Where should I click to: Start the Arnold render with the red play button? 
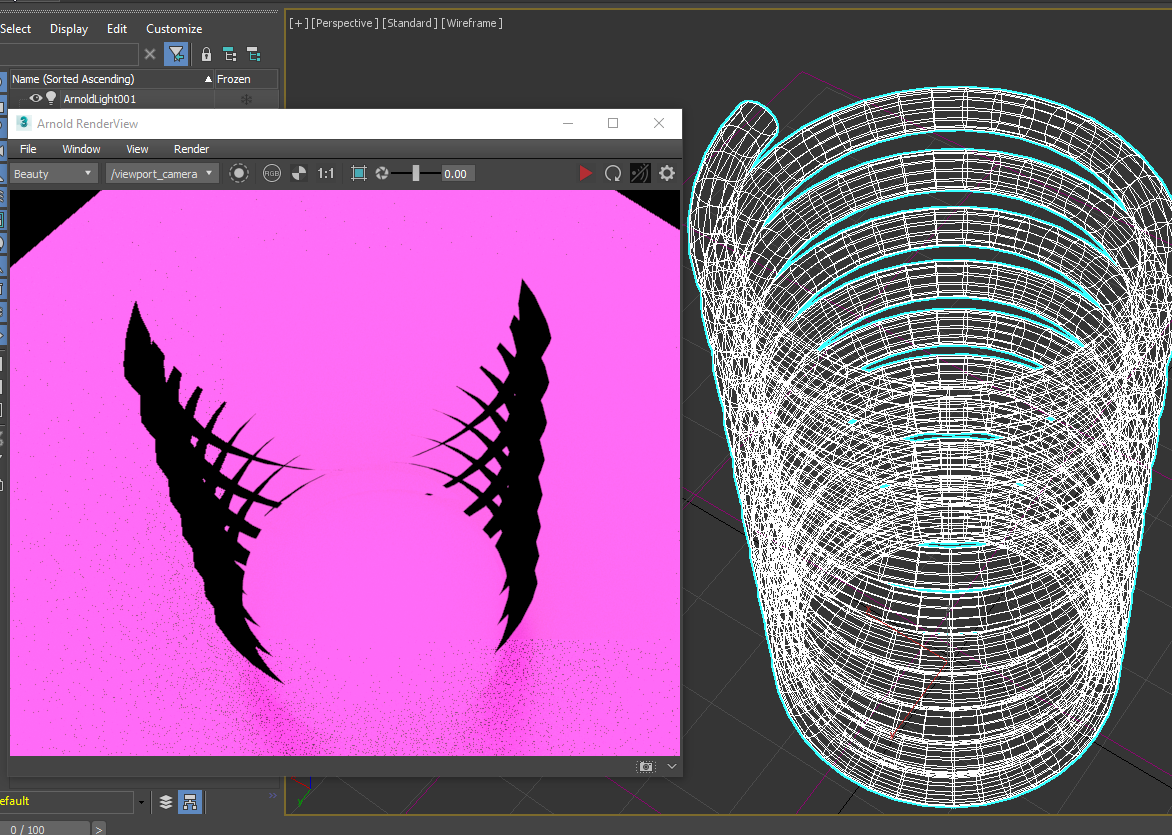click(x=585, y=173)
